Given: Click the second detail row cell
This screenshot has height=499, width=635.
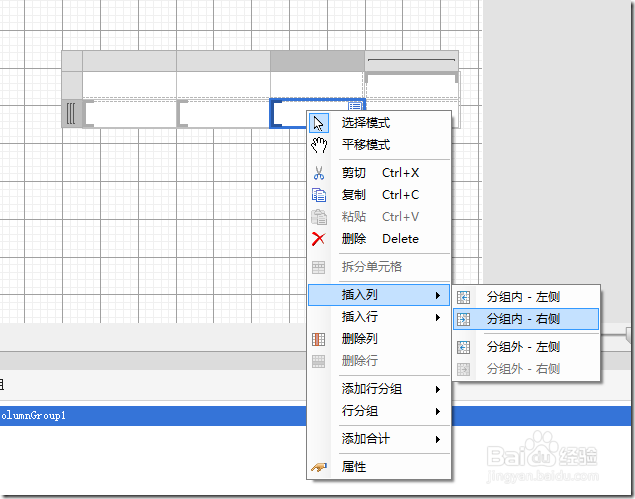Looking at the screenshot, I should (223, 114).
